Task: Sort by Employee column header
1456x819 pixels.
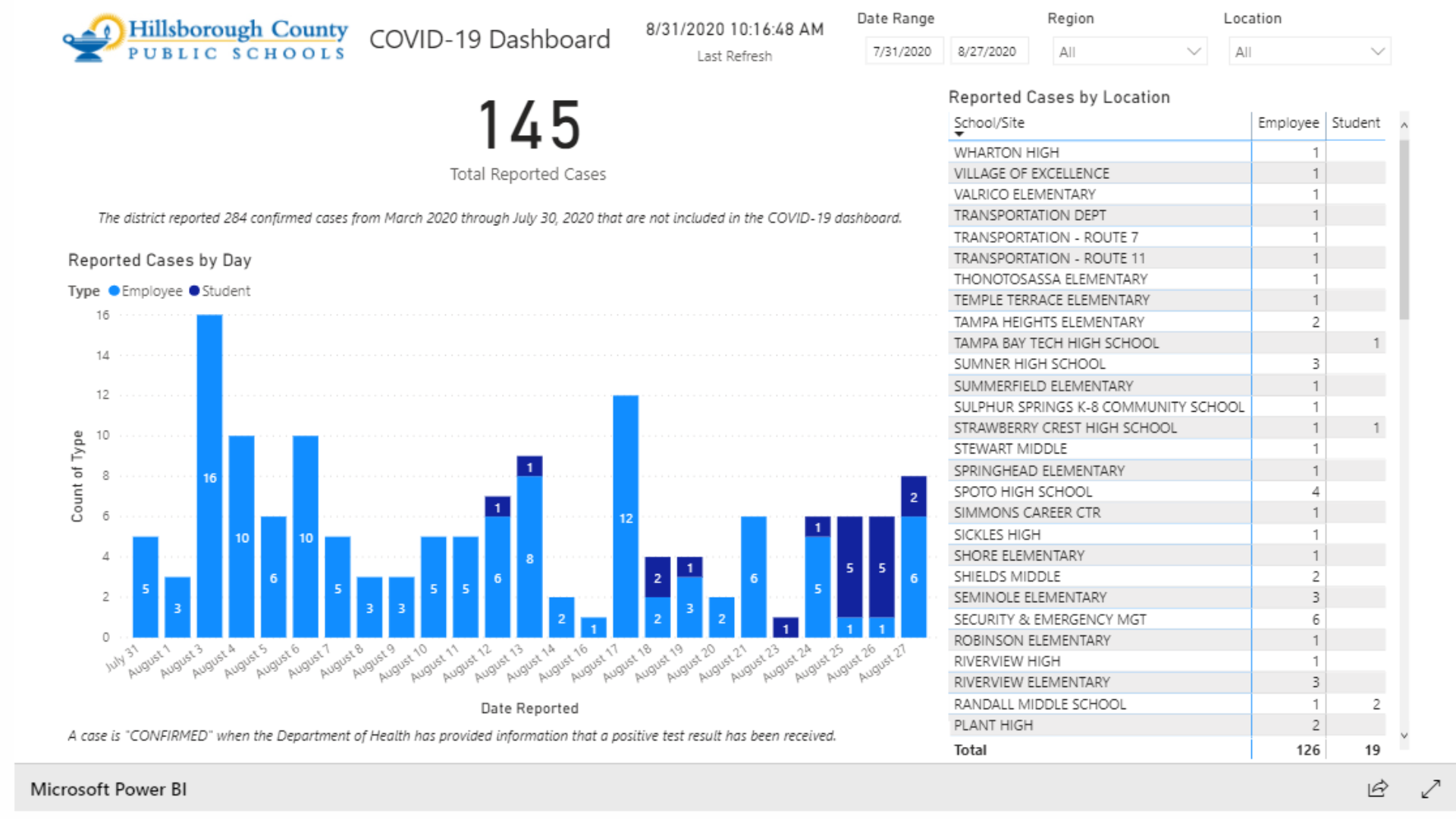Action: 1288,123
